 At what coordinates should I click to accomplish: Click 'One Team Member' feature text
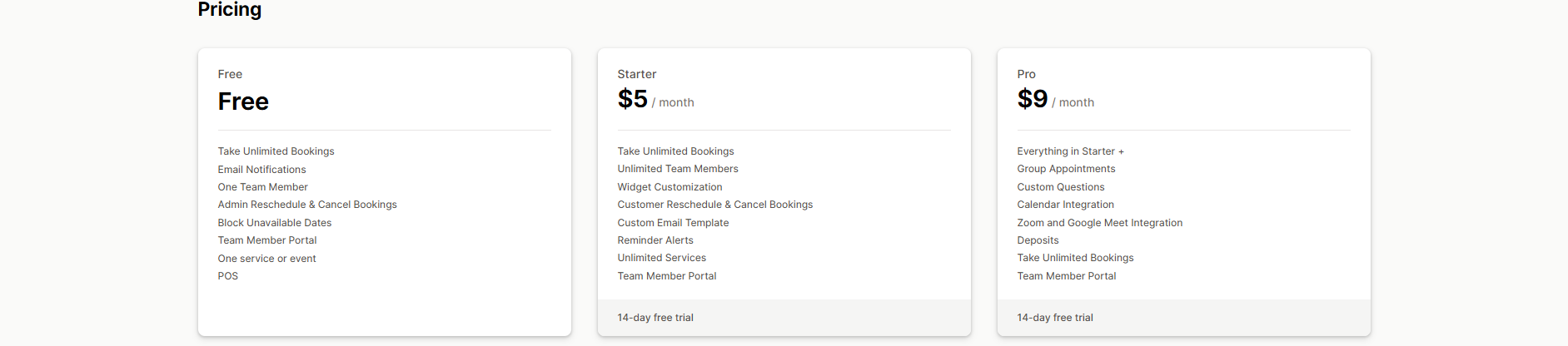click(x=262, y=187)
